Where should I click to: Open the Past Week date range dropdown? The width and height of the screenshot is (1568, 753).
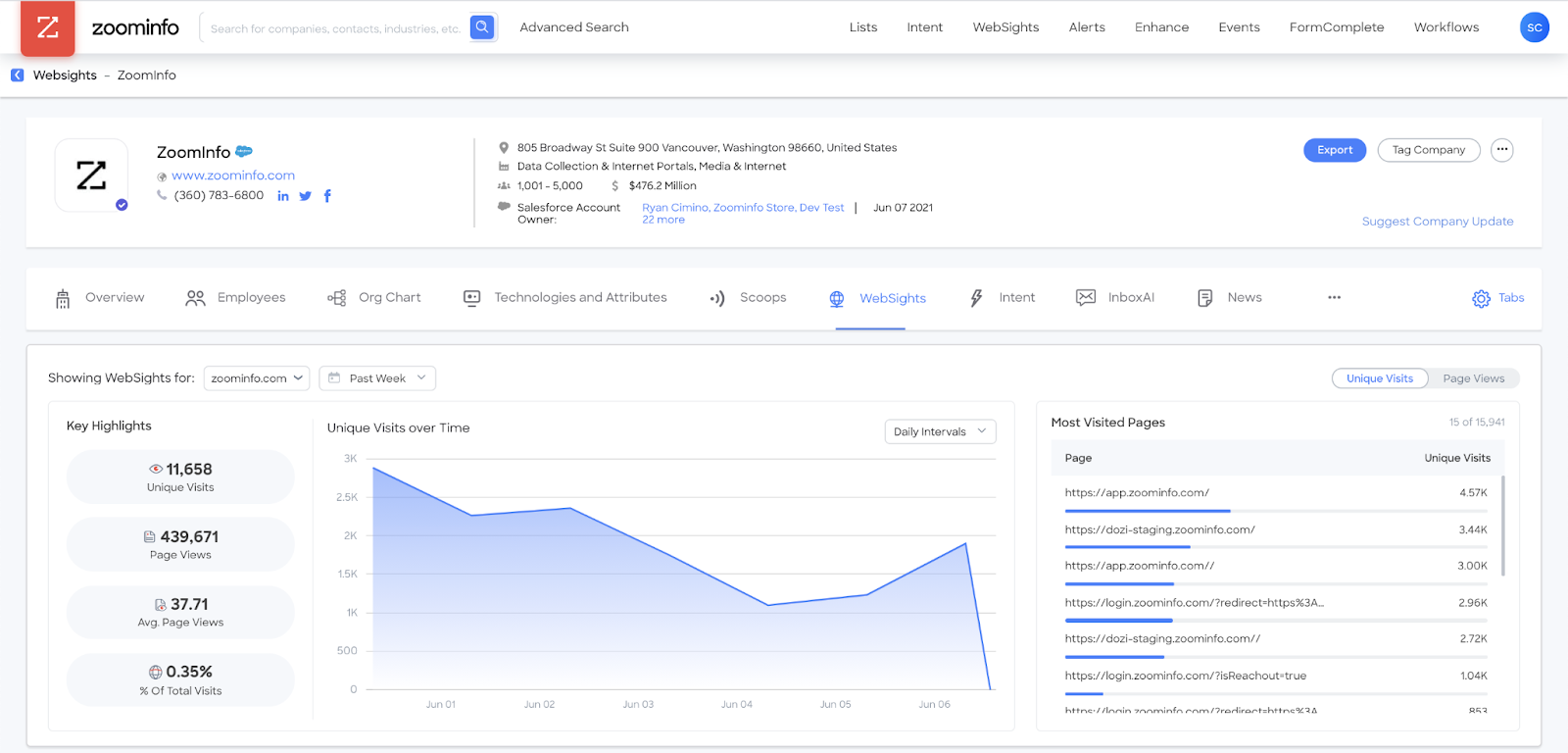tap(377, 378)
